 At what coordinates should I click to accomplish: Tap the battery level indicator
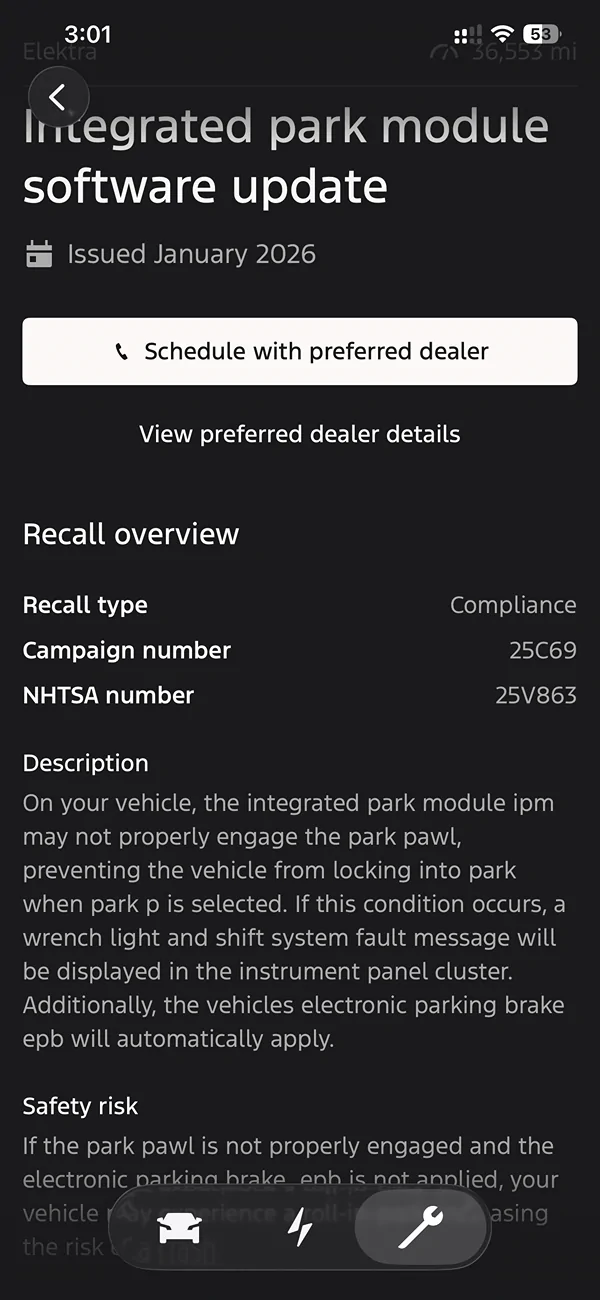(x=542, y=35)
